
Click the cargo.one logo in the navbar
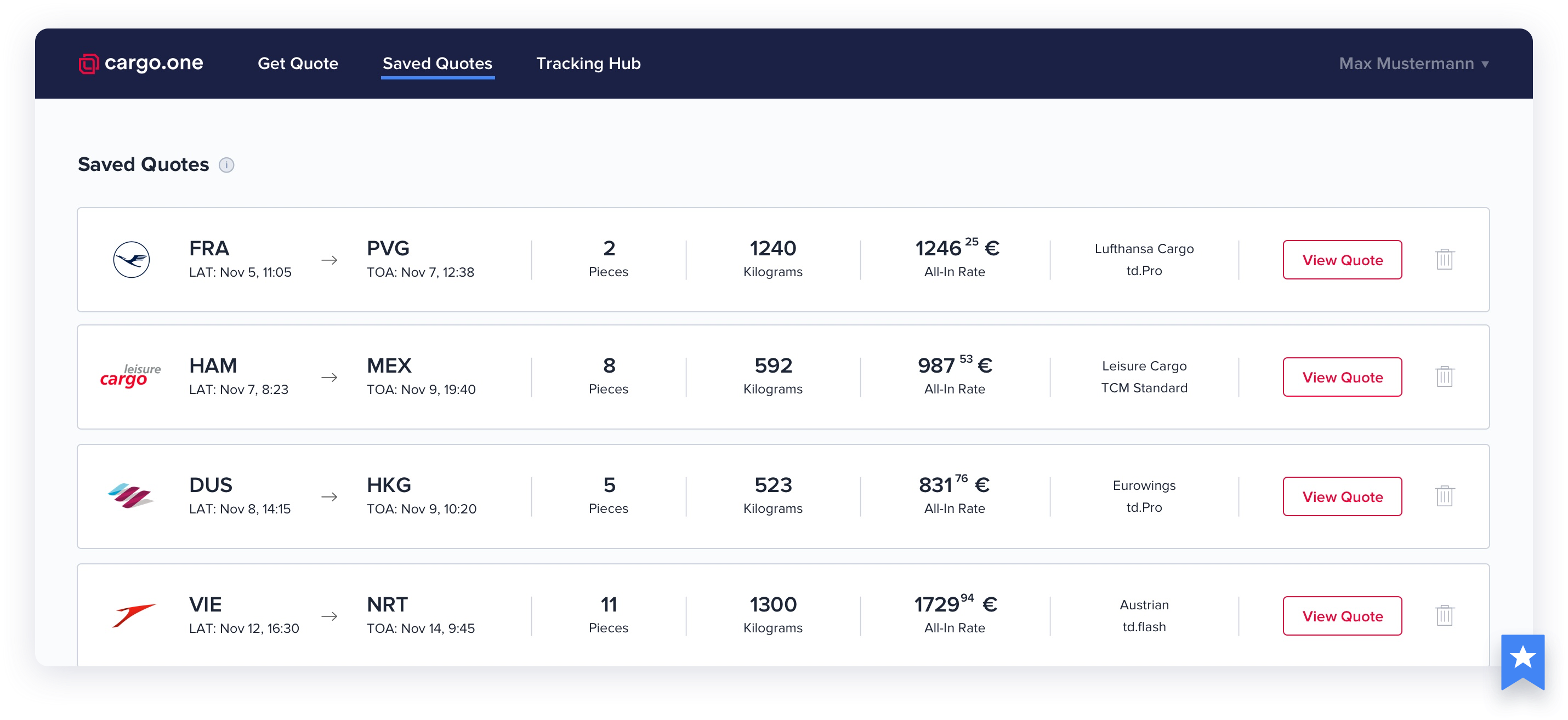click(140, 62)
